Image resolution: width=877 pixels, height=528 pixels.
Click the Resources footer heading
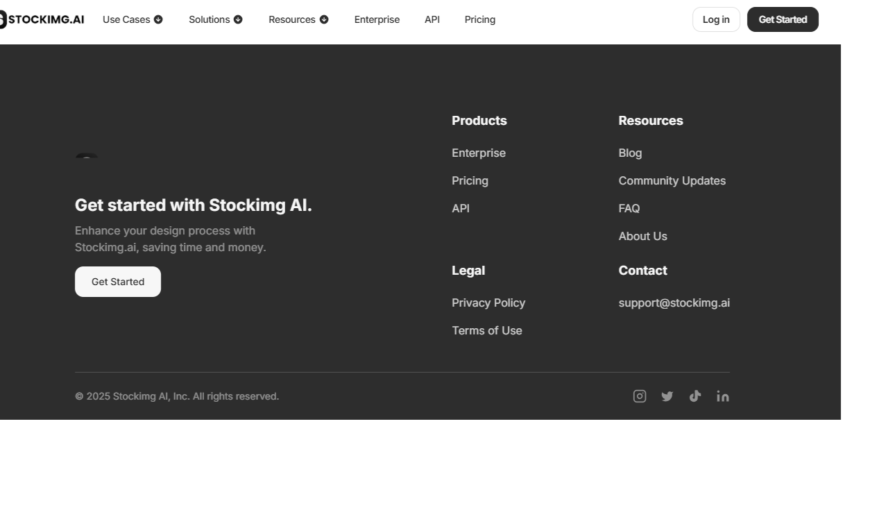[x=650, y=121]
